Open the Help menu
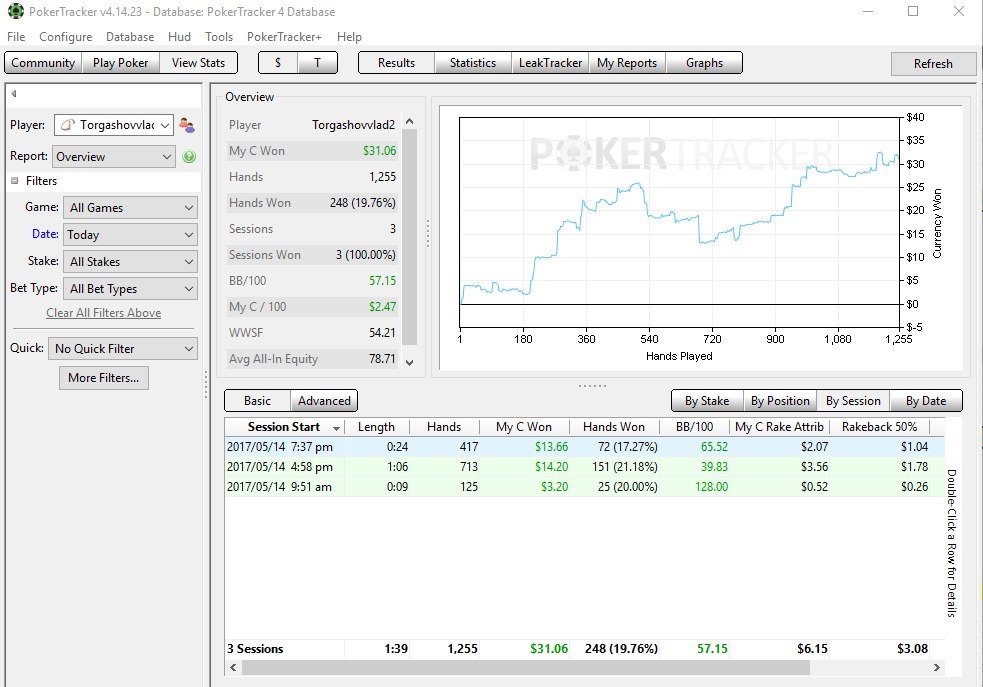The image size is (983, 687). click(x=349, y=37)
